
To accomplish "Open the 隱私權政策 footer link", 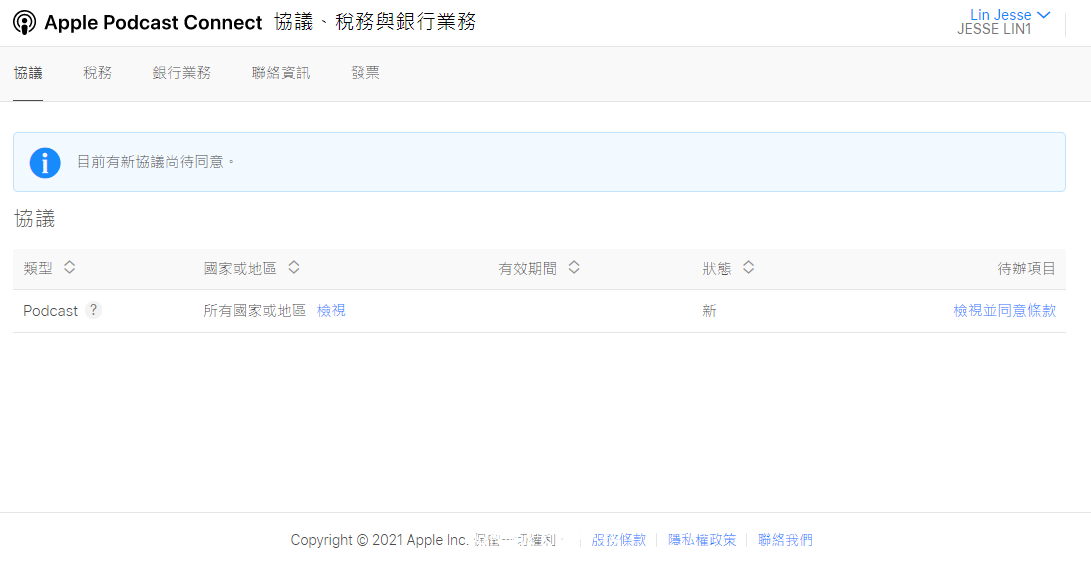I will coord(702,539).
